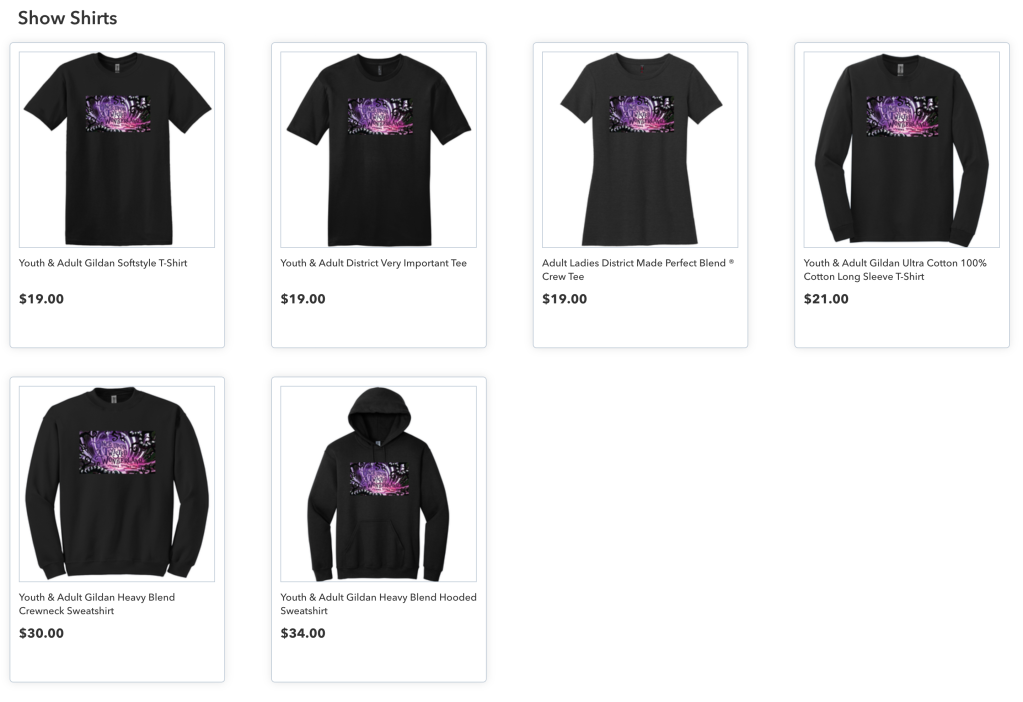The height and width of the screenshot is (702, 1023).
Task: Select the Ladies Made Perfect Blend tee image
Action: [x=640, y=149]
